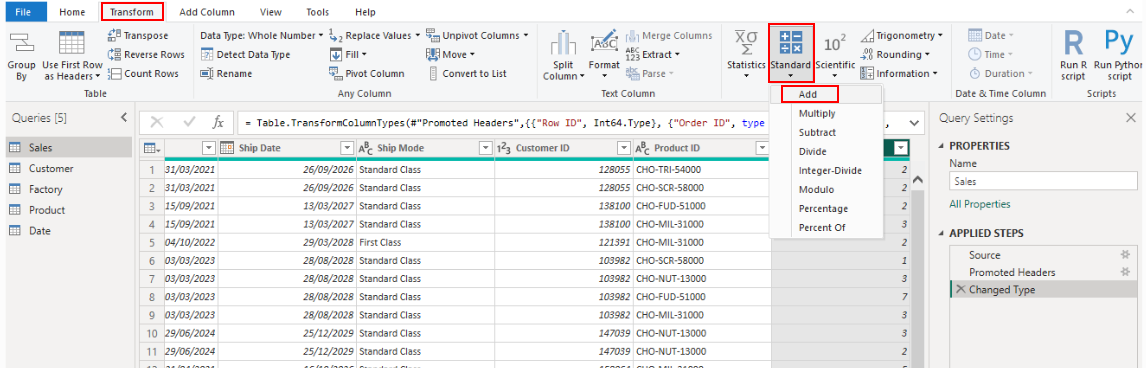
Task: Select the Product query
Action: 69,210
